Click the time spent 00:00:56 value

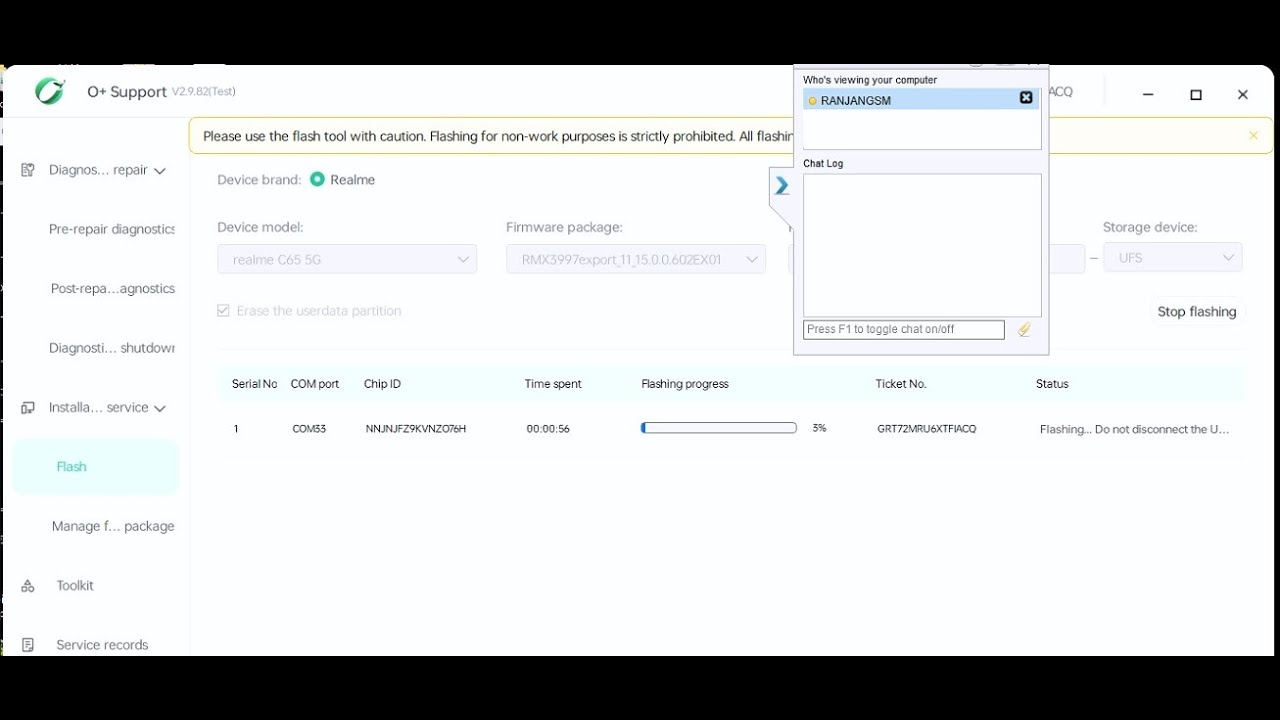pyautogui.click(x=548, y=429)
